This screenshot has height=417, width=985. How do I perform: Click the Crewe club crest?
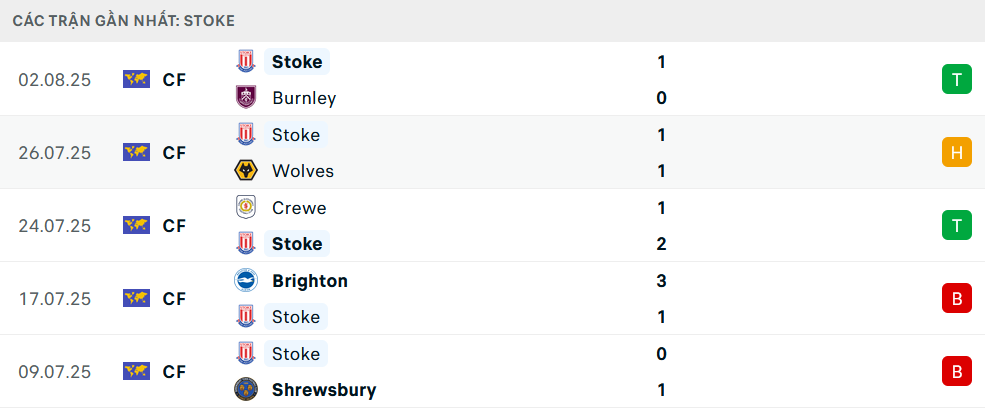pos(245,208)
